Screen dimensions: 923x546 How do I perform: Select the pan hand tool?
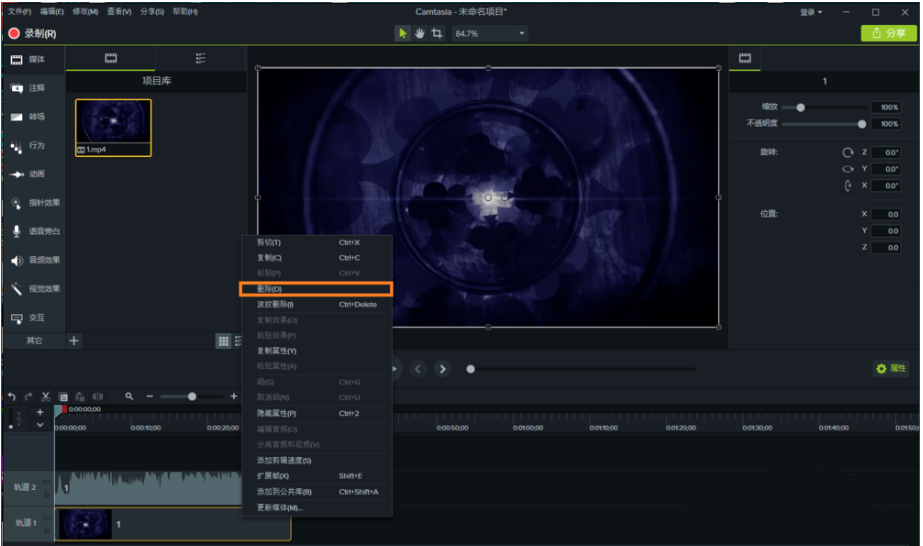coord(420,33)
